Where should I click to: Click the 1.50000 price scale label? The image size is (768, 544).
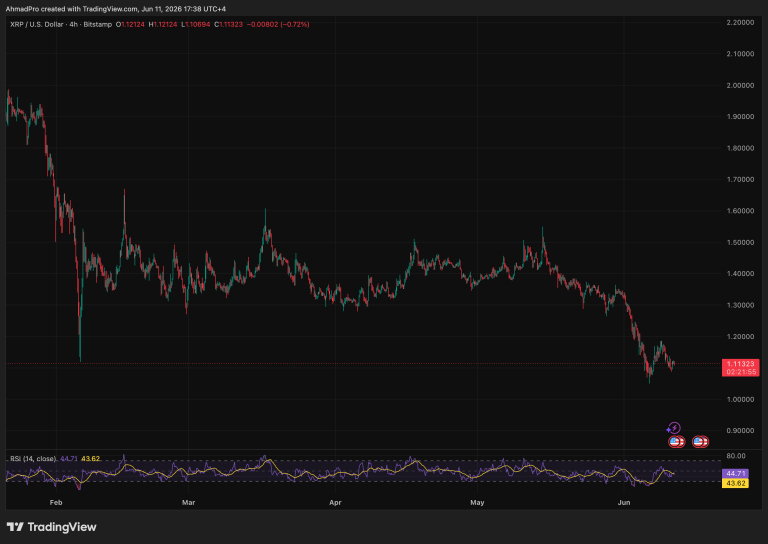740,242
